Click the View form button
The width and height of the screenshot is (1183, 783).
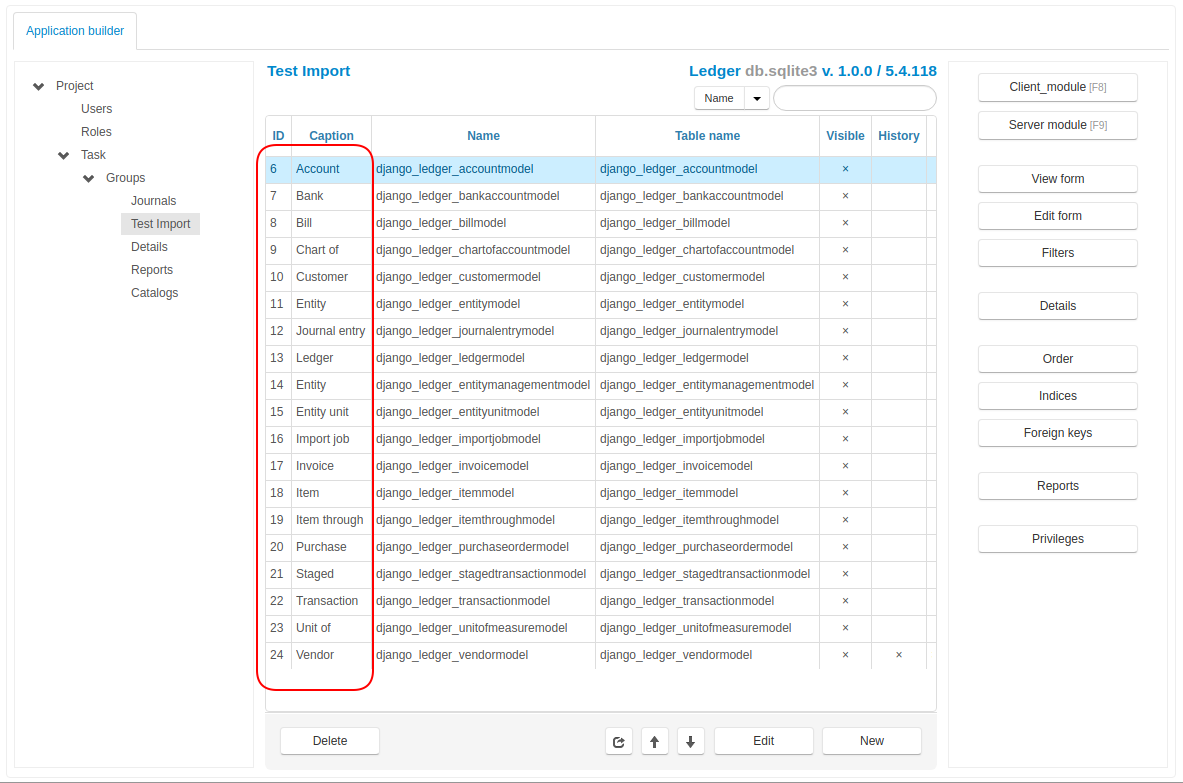click(1058, 179)
